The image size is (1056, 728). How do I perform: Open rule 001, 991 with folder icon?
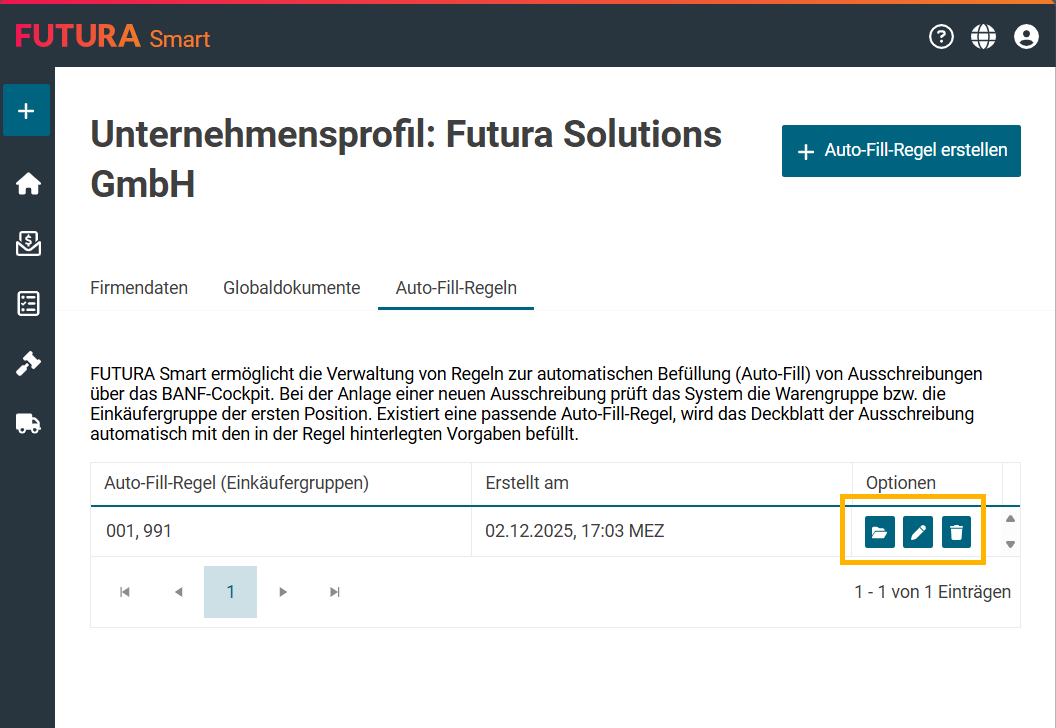tap(879, 532)
